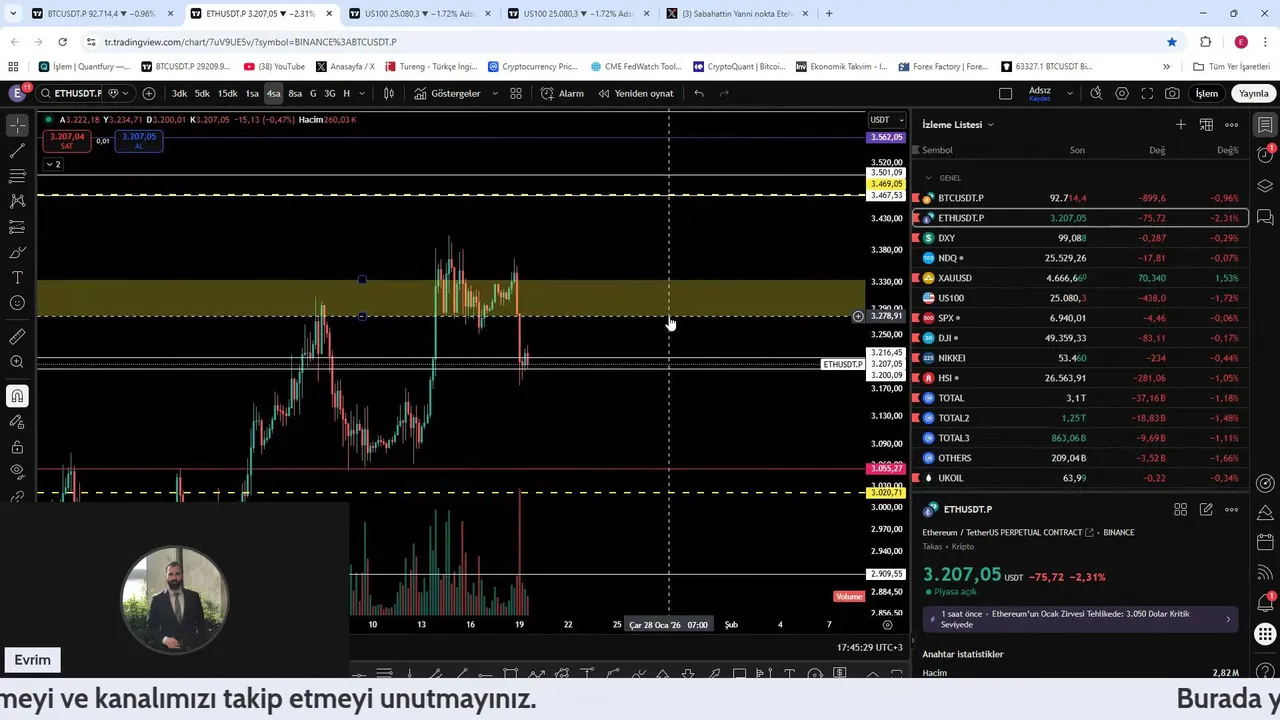This screenshot has width=1280, height=720.
Task: Select the chart patterns tool
Action: 17,201
